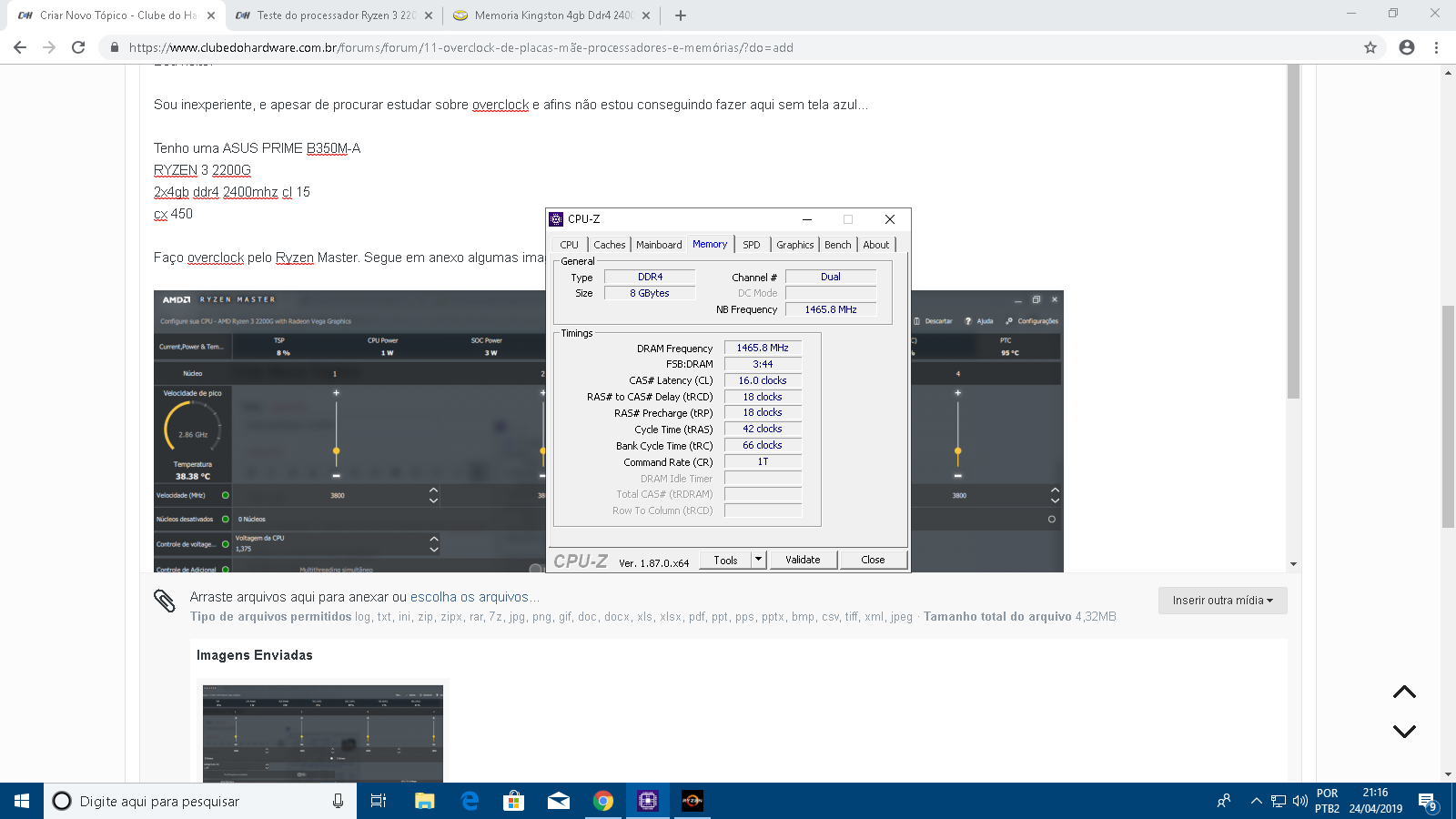Image resolution: width=1456 pixels, height=819 pixels.
Task: Click the page vertical scrollbar
Action: tap(1448, 417)
